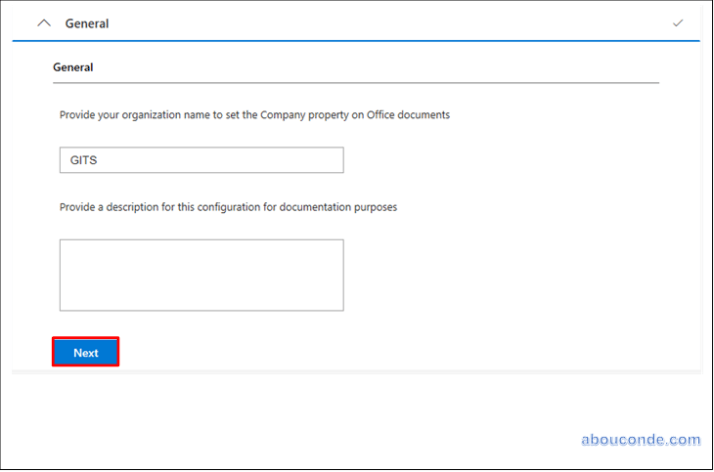Click the description instruction label

[228, 207]
